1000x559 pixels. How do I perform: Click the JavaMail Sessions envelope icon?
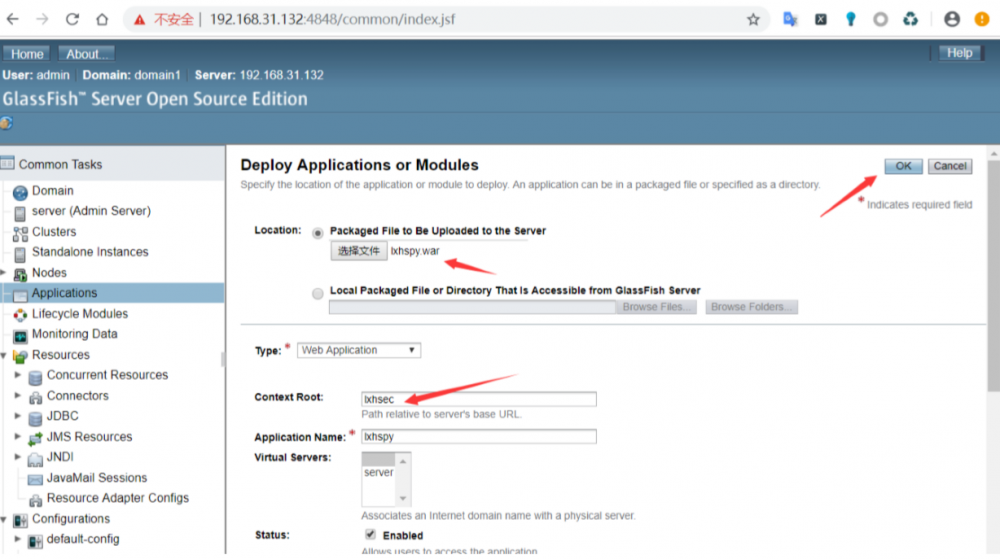point(35,479)
